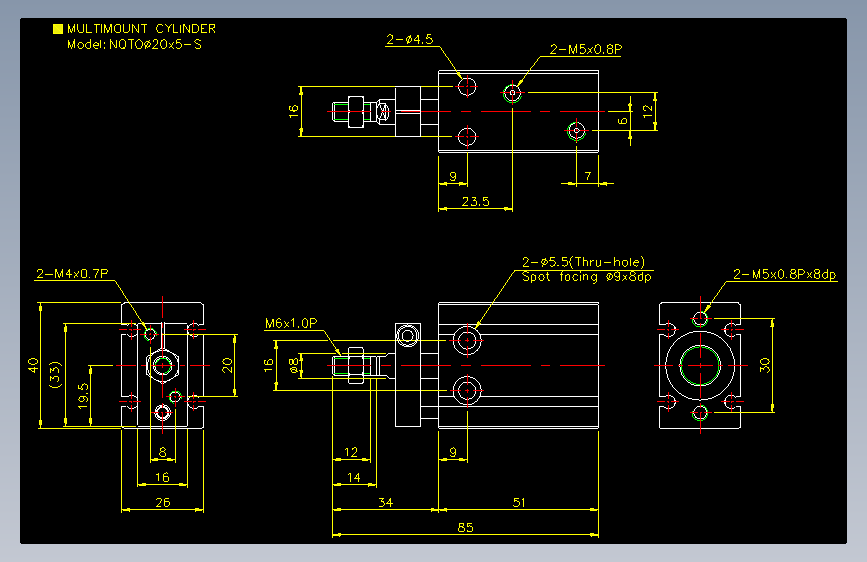Screen dimensions: 867x562
Task: Click the 7 dimension value
Action: pyautogui.click(x=588, y=176)
